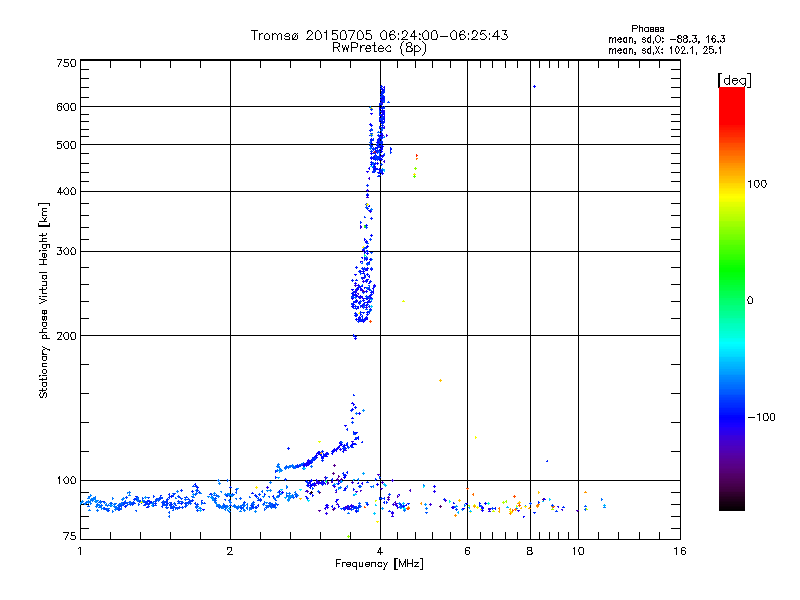Screen dimensions: 800x600
Task: Click the 'Frequency [MHz]' axis label
Action: [379, 564]
